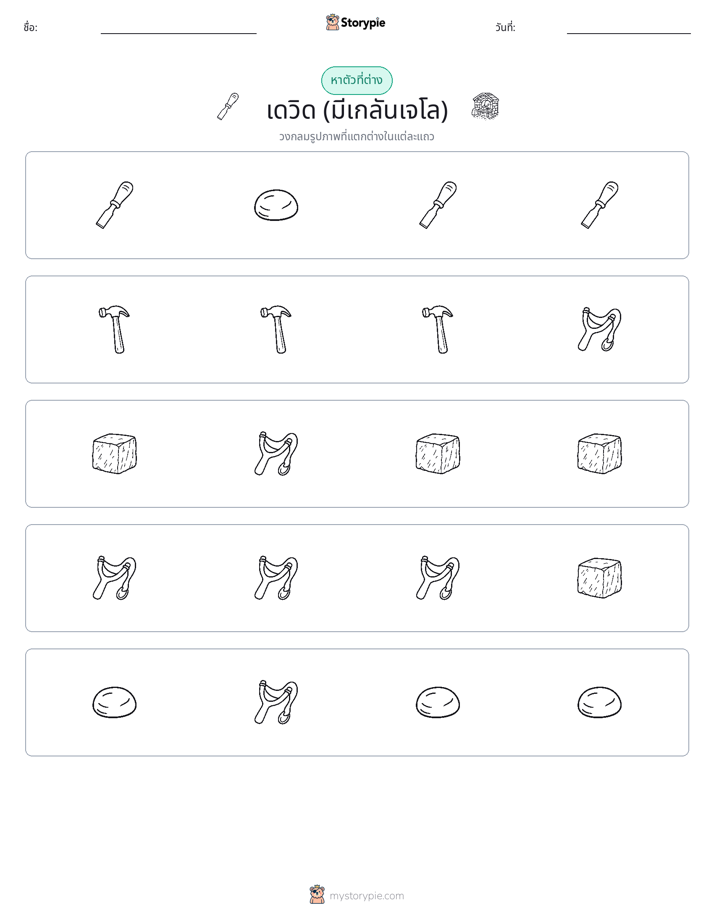Circle the slingshot in the hammer row

[x=600, y=329]
